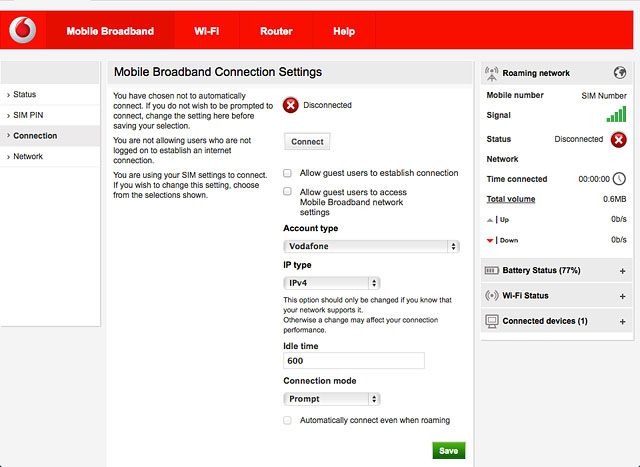This screenshot has height=467, width=640.
Task: Click the Connect button
Action: [307, 142]
